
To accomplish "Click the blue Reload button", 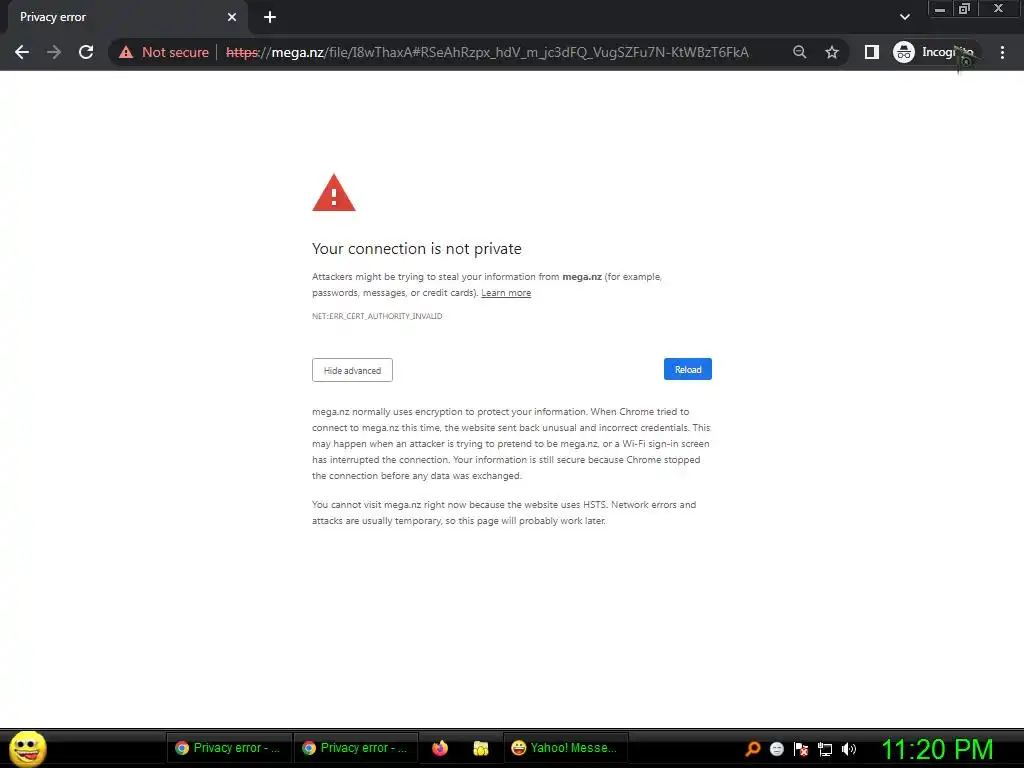I will coord(688,370).
